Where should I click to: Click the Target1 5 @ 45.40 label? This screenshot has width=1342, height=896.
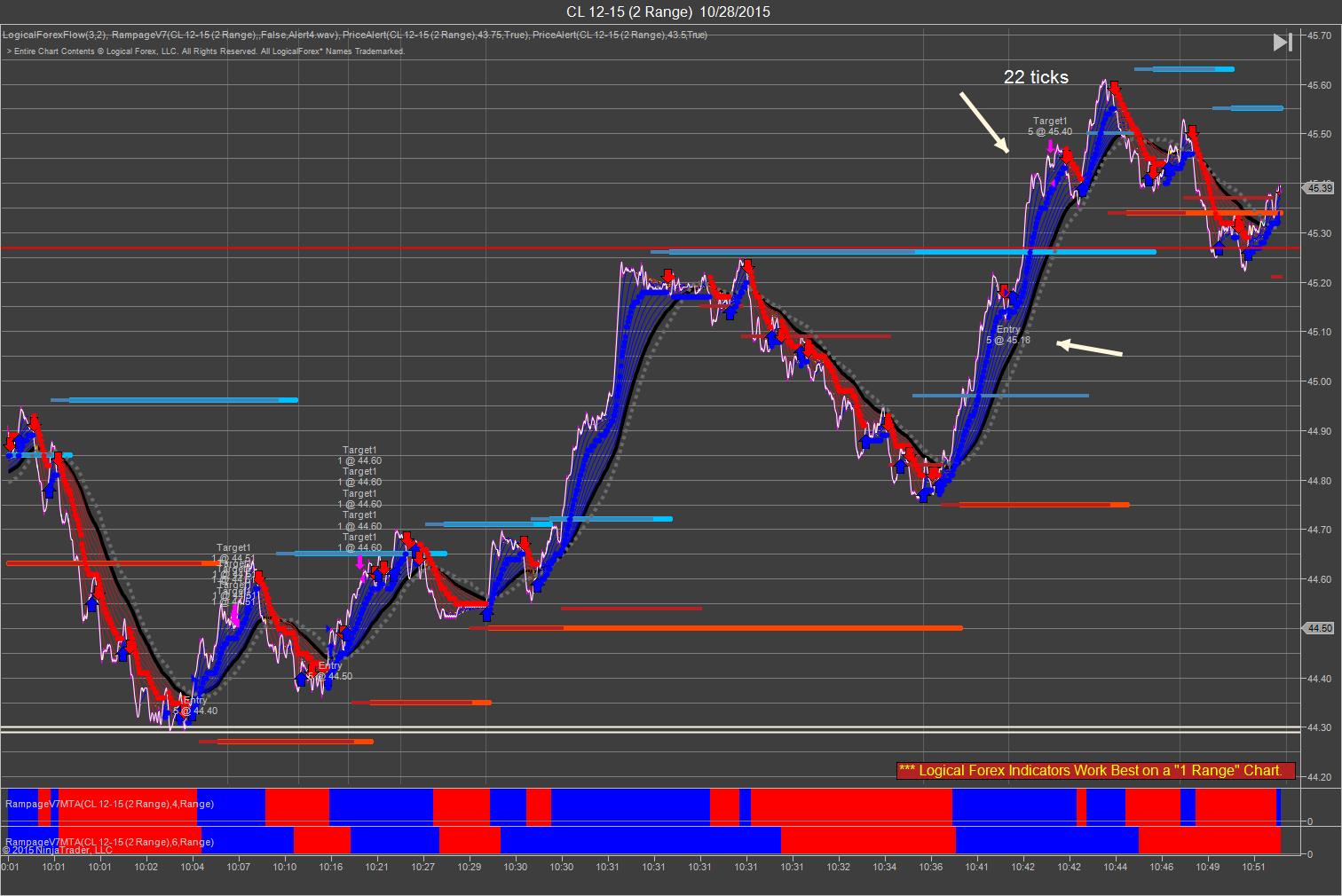point(1050,126)
